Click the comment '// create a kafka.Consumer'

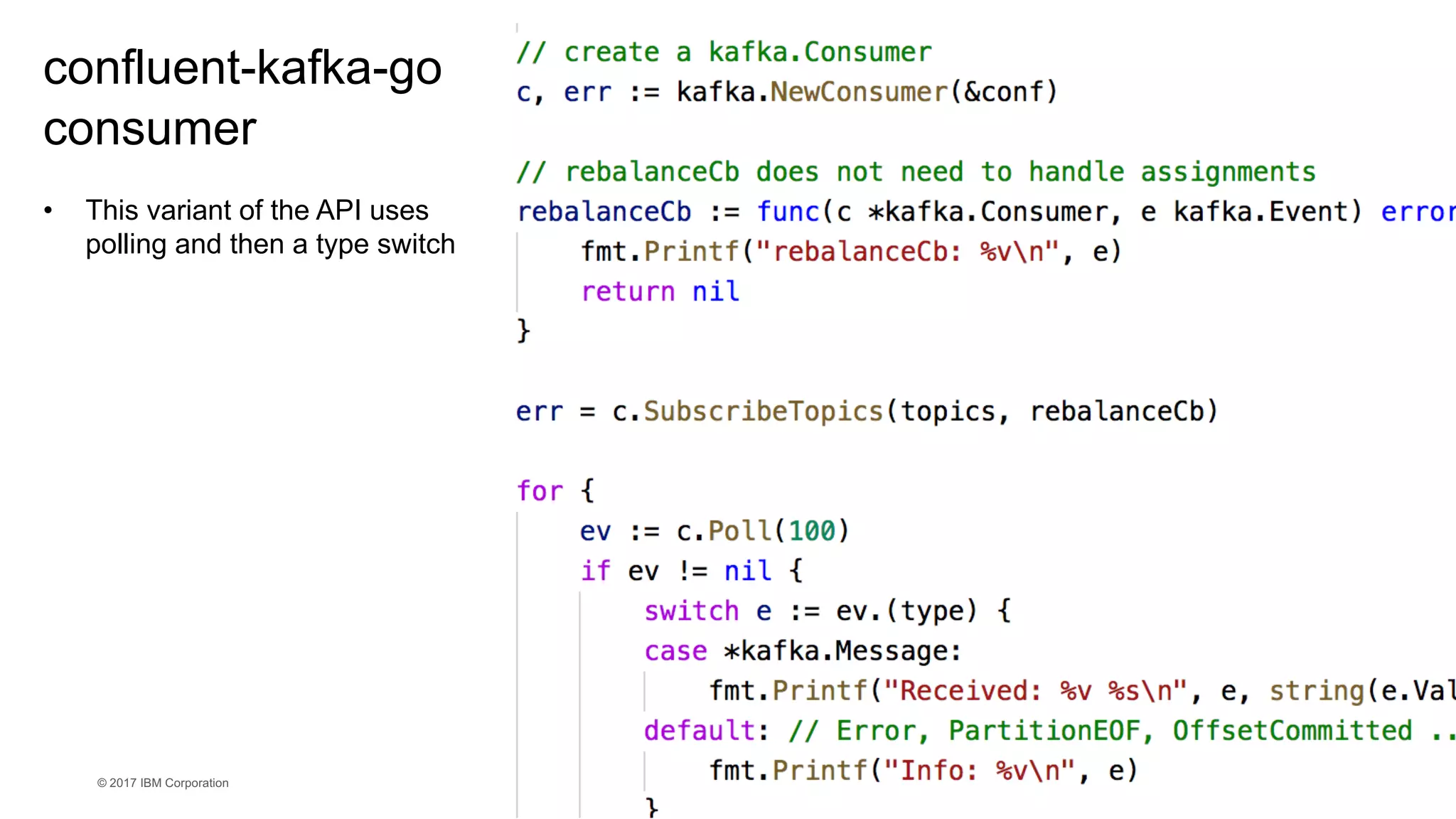pos(724,53)
